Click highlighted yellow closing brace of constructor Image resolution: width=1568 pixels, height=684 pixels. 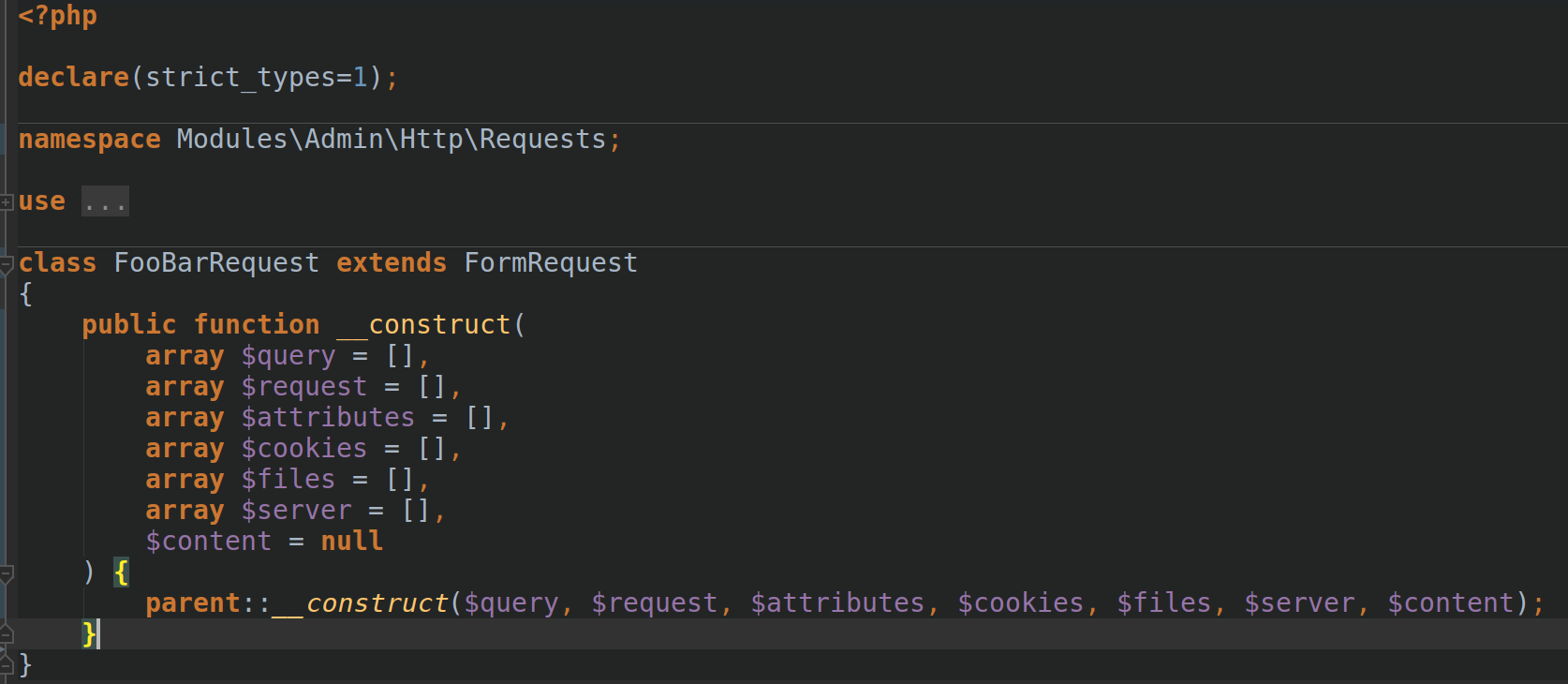pos(89,634)
